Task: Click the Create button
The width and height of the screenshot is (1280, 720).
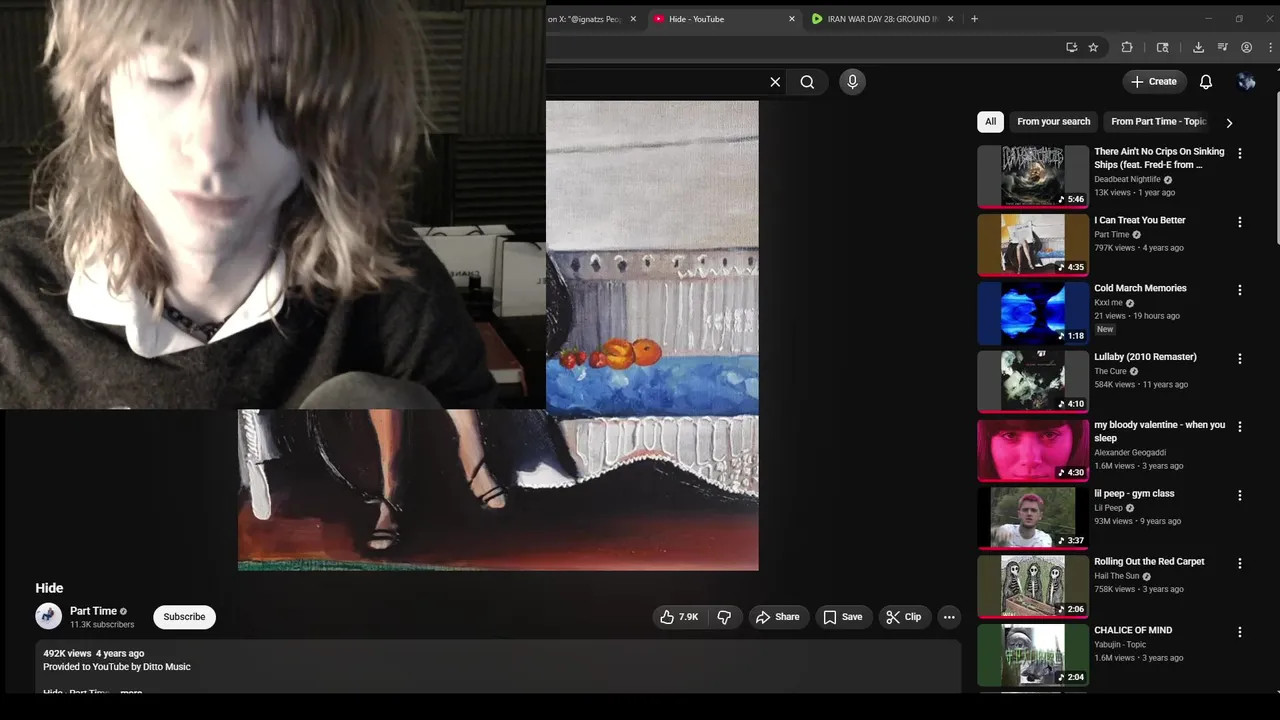Action: 1154,82
